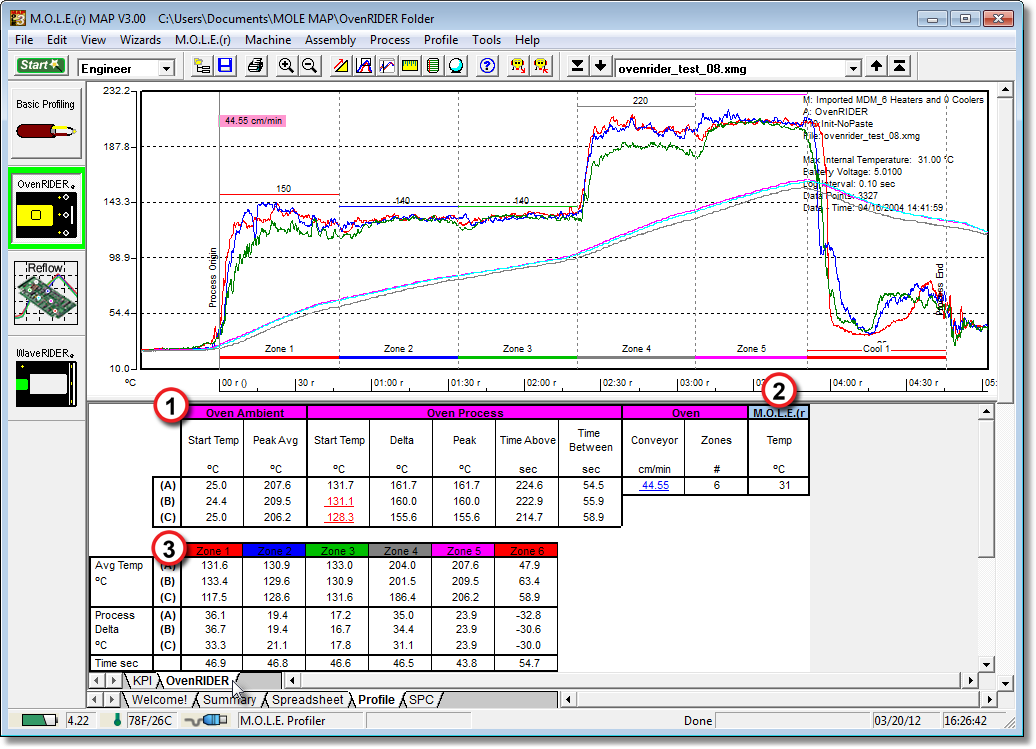Click the Zoom Out magnifier icon
This screenshot has height=749, width=1036.
coord(309,66)
